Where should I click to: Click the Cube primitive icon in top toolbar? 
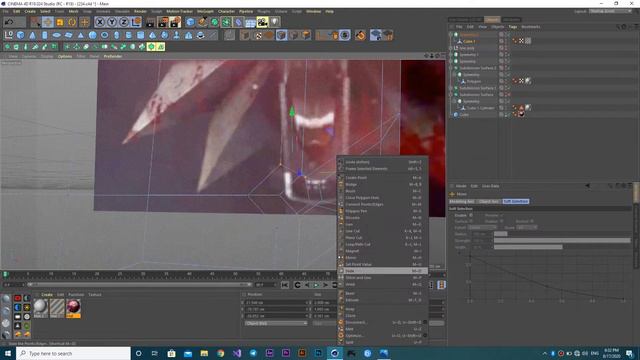pyautogui.click(x=190, y=22)
